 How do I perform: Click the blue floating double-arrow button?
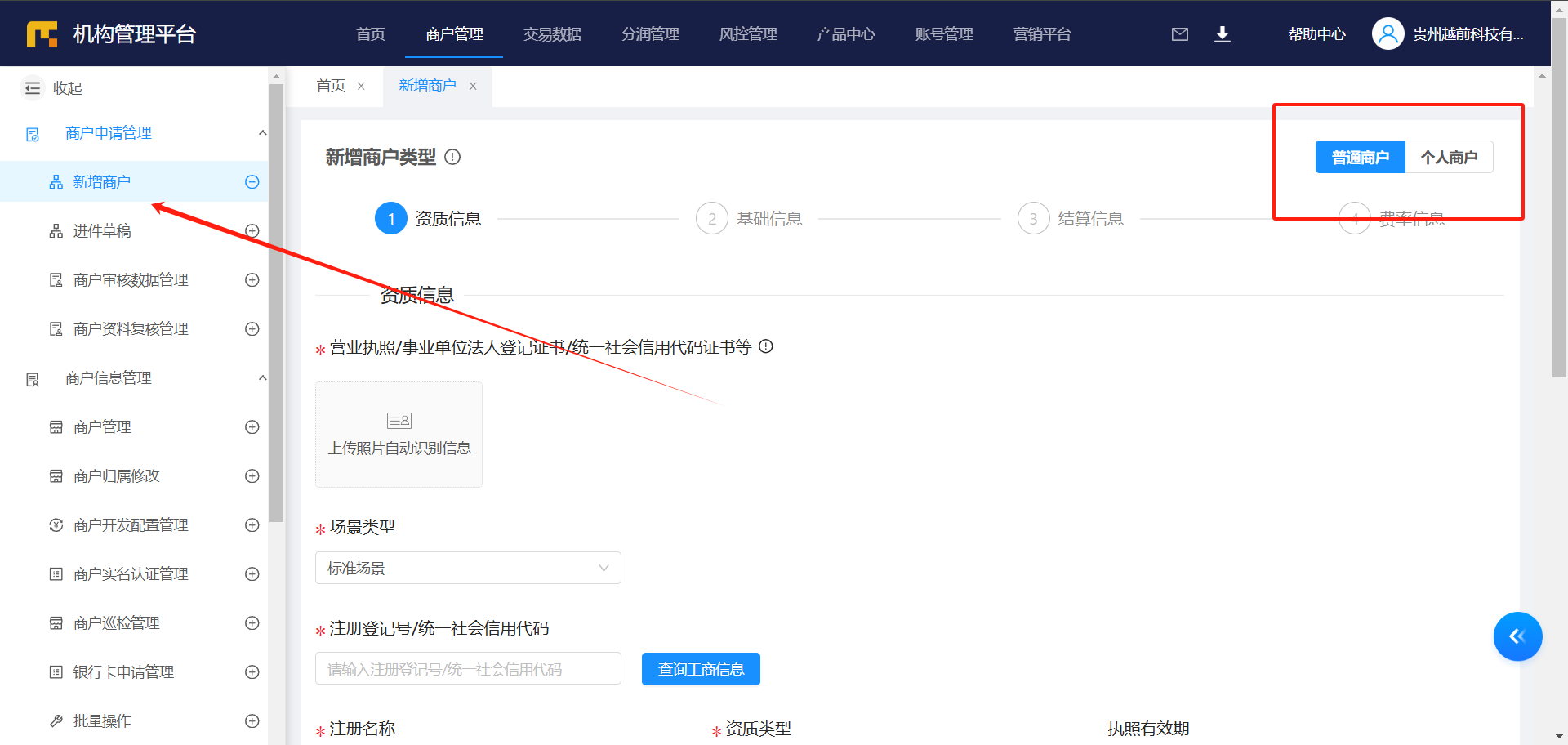(1517, 636)
